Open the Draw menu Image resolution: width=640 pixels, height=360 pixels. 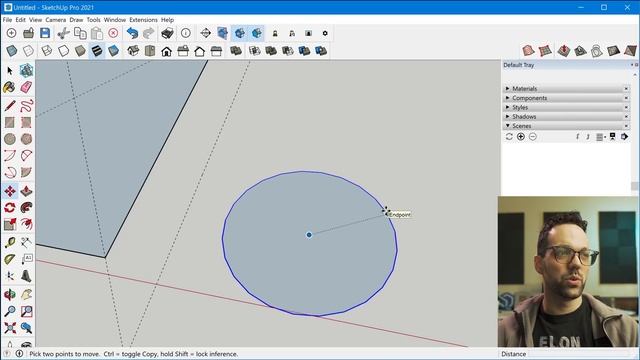pyautogui.click(x=76, y=20)
